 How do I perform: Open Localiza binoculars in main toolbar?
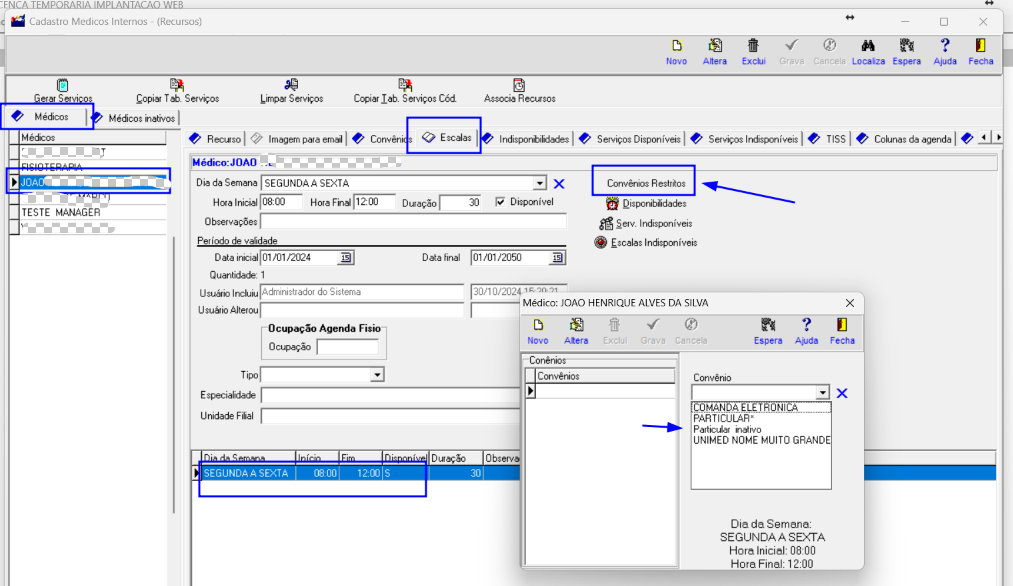[x=868, y=52]
